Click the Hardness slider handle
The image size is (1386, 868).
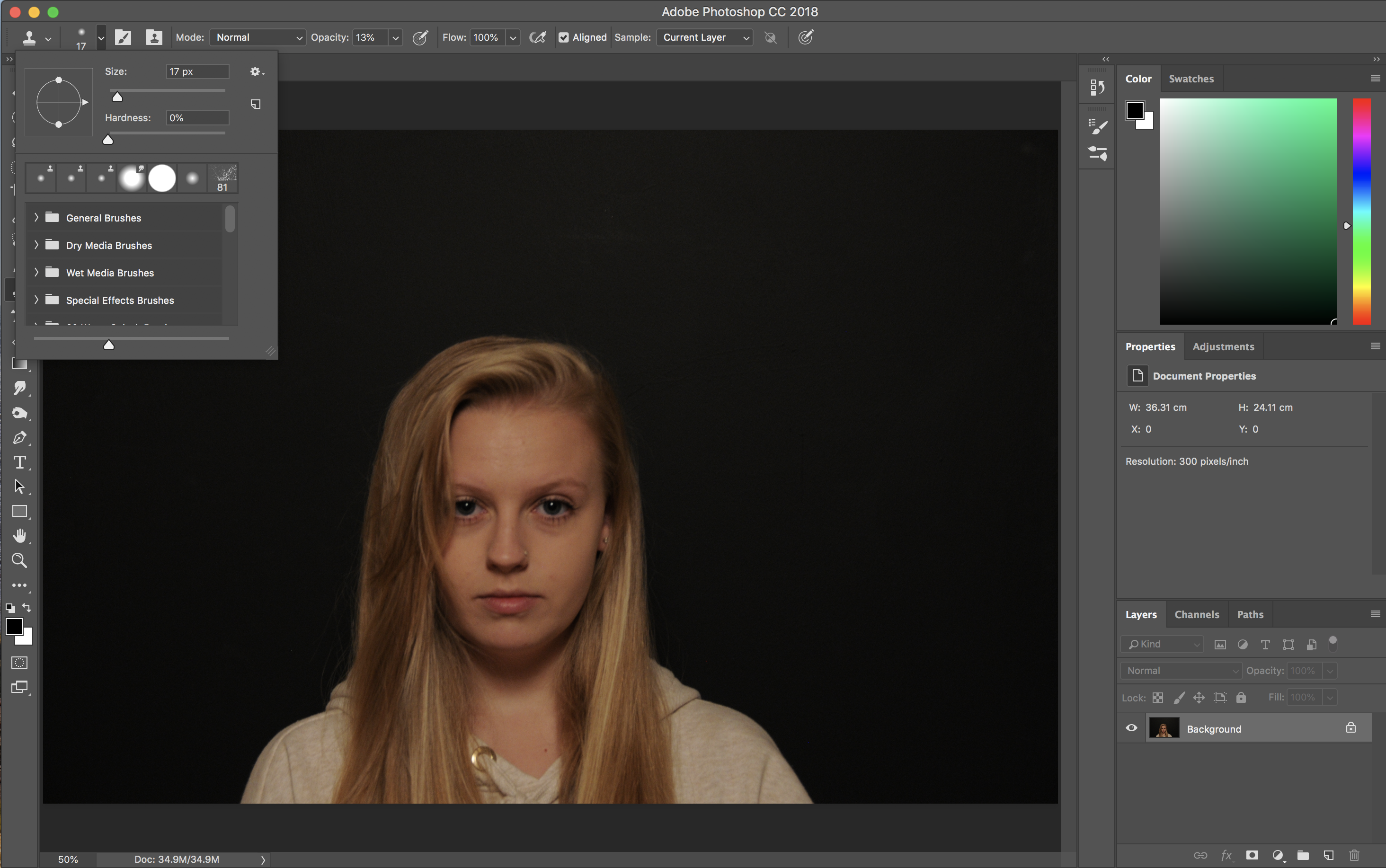tap(108, 140)
